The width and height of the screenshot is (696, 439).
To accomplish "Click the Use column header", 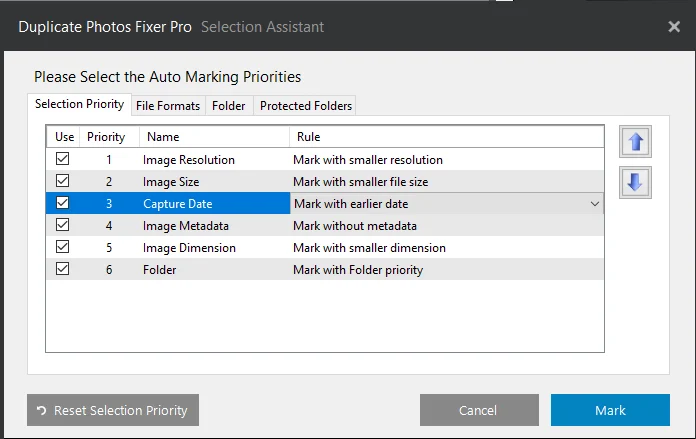I will 63,137.
